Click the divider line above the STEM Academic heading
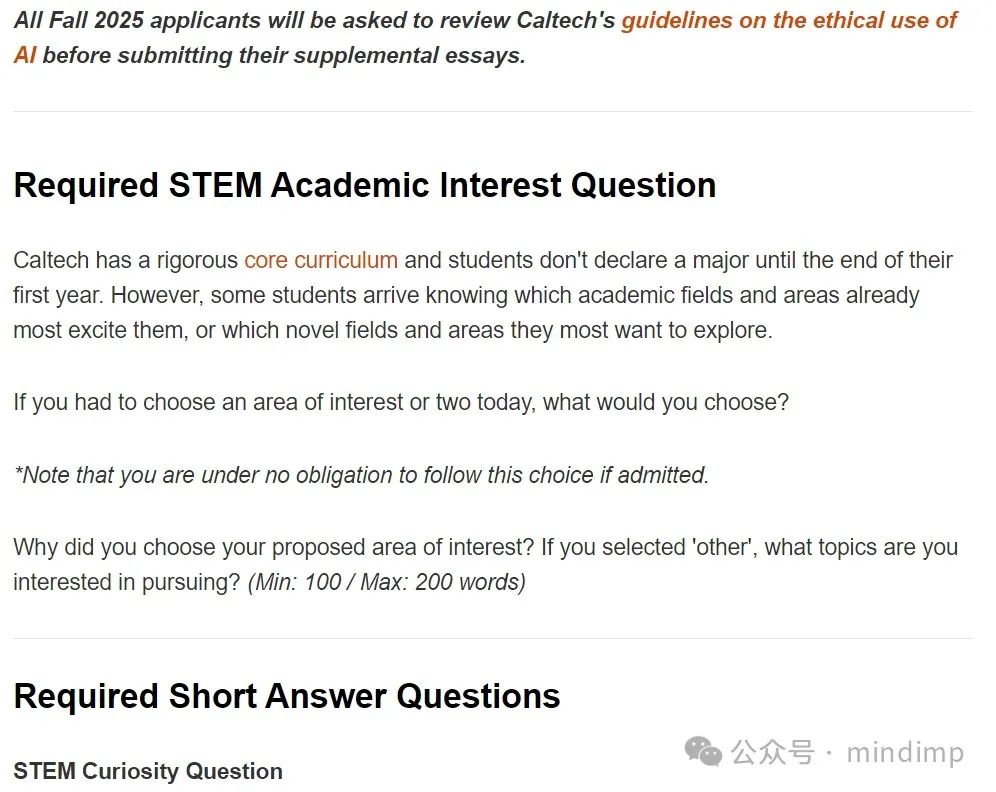This screenshot has width=996, height=792. pyautogui.click(x=492, y=111)
